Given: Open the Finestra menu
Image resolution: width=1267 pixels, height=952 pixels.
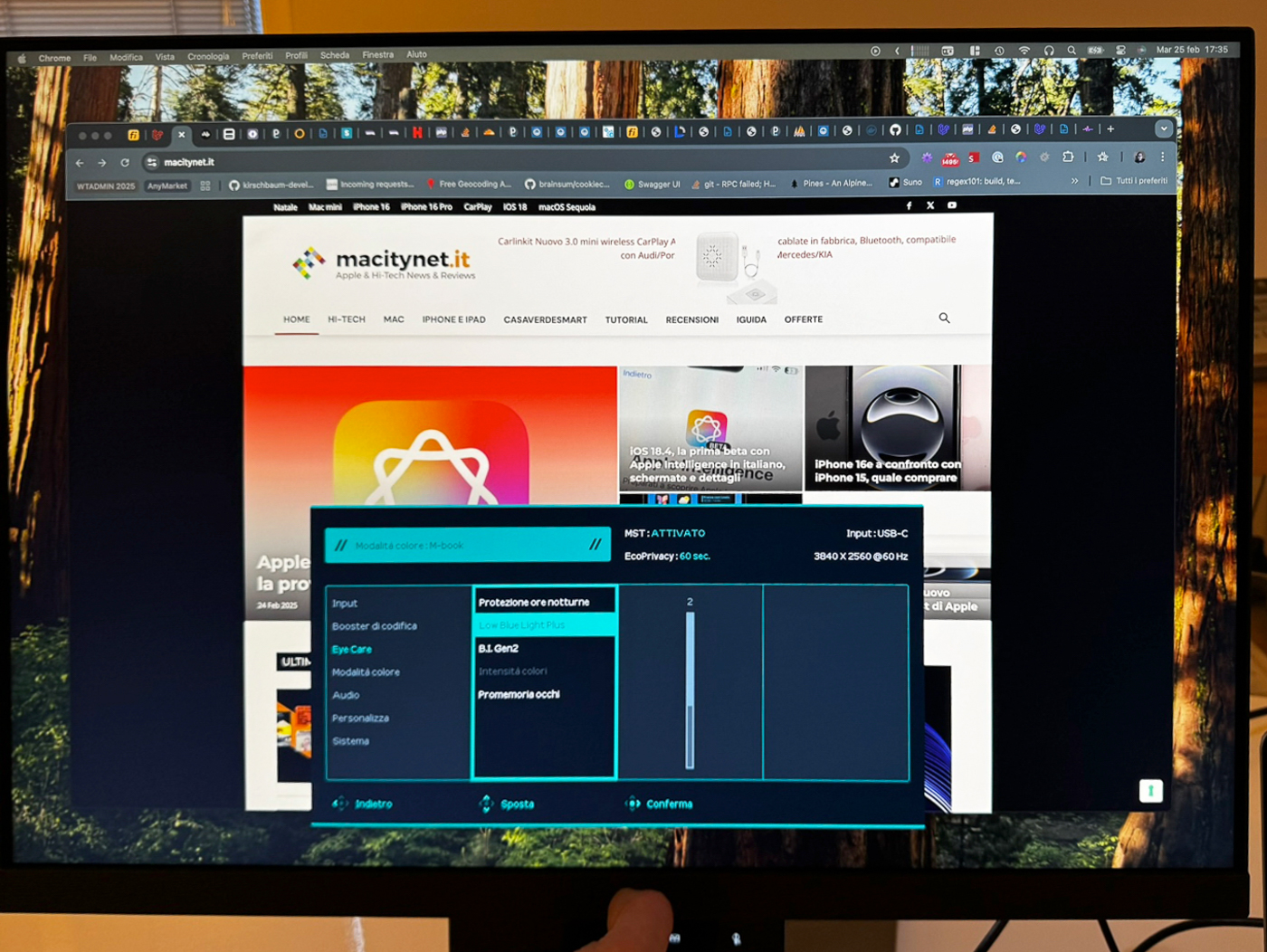Looking at the screenshot, I should click(x=377, y=54).
